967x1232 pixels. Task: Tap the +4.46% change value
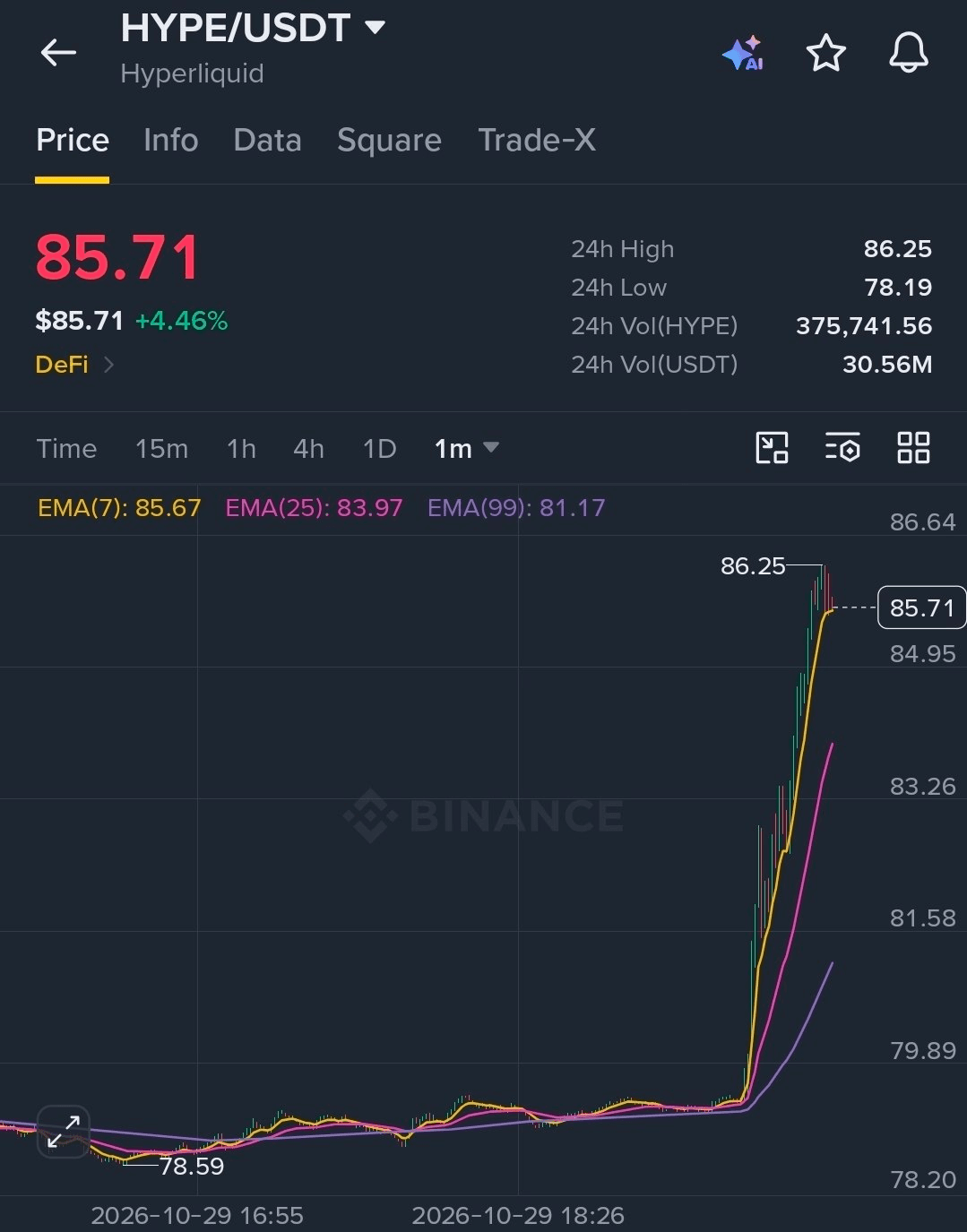181,321
